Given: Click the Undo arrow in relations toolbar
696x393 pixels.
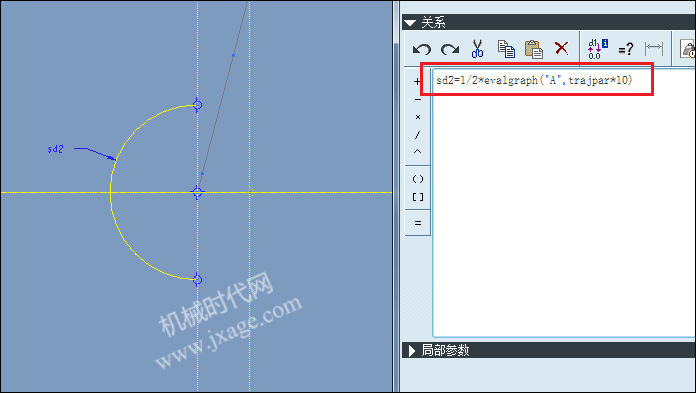Looking at the screenshot, I should pyautogui.click(x=422, y=49).
